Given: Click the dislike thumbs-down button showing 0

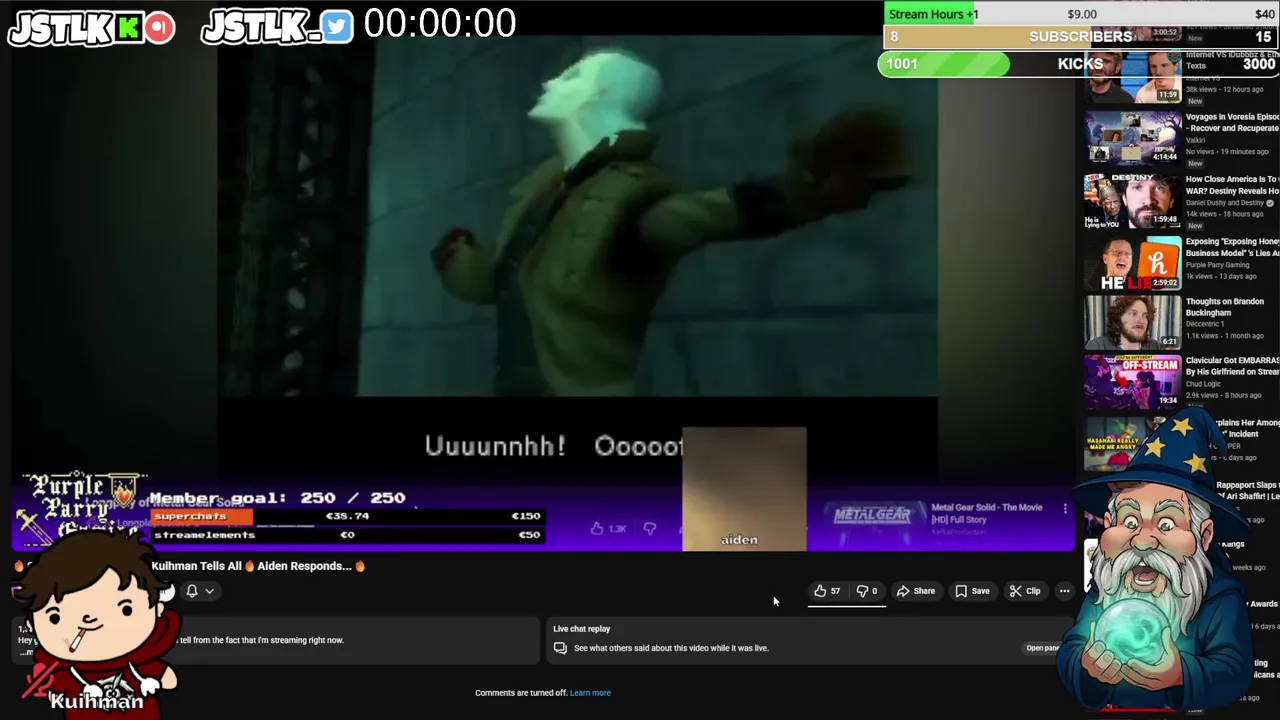Looking at the screenshot, I should [867, 591].
